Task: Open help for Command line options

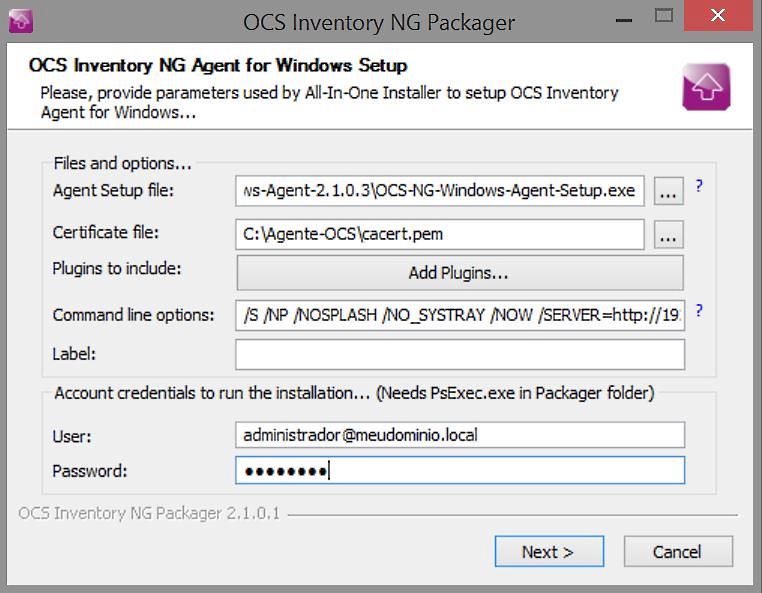Action: pyautogui.click(x=699, y=310)
